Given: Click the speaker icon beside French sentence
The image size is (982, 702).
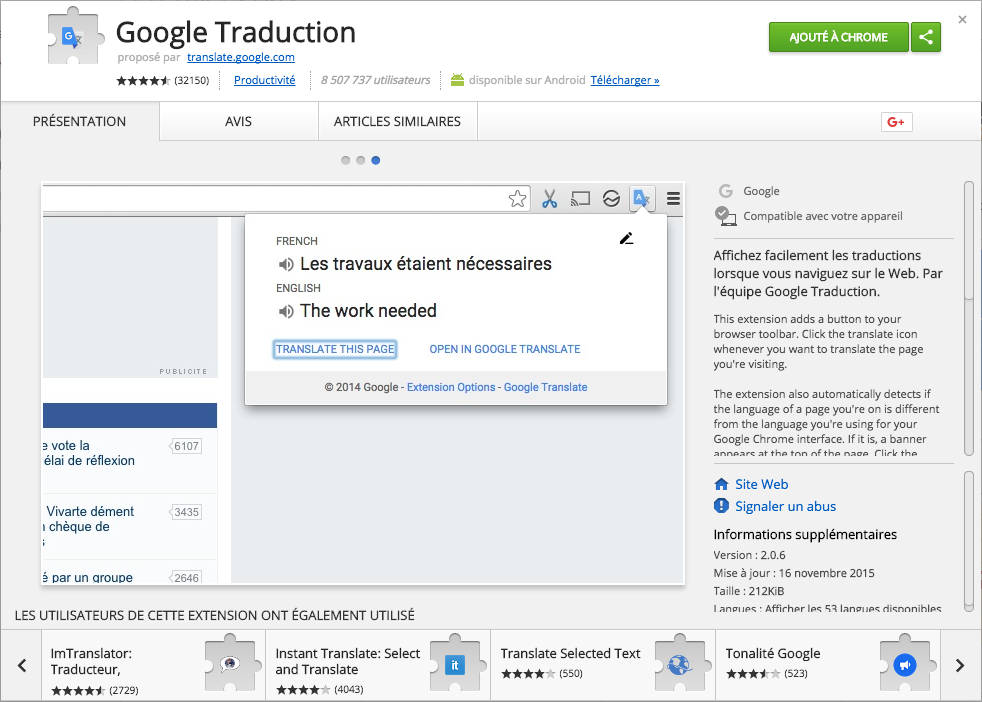Looking at the screenshot, I should point(286,264).
